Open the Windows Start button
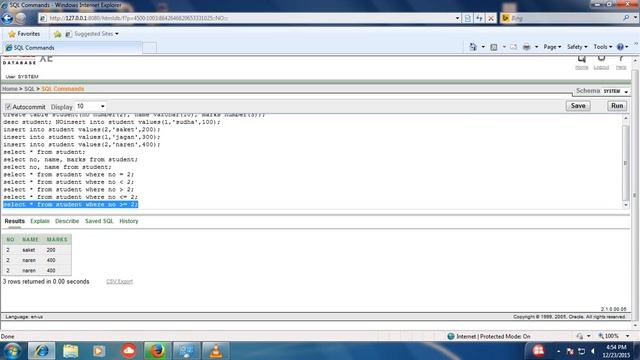 tap(13, 351)
